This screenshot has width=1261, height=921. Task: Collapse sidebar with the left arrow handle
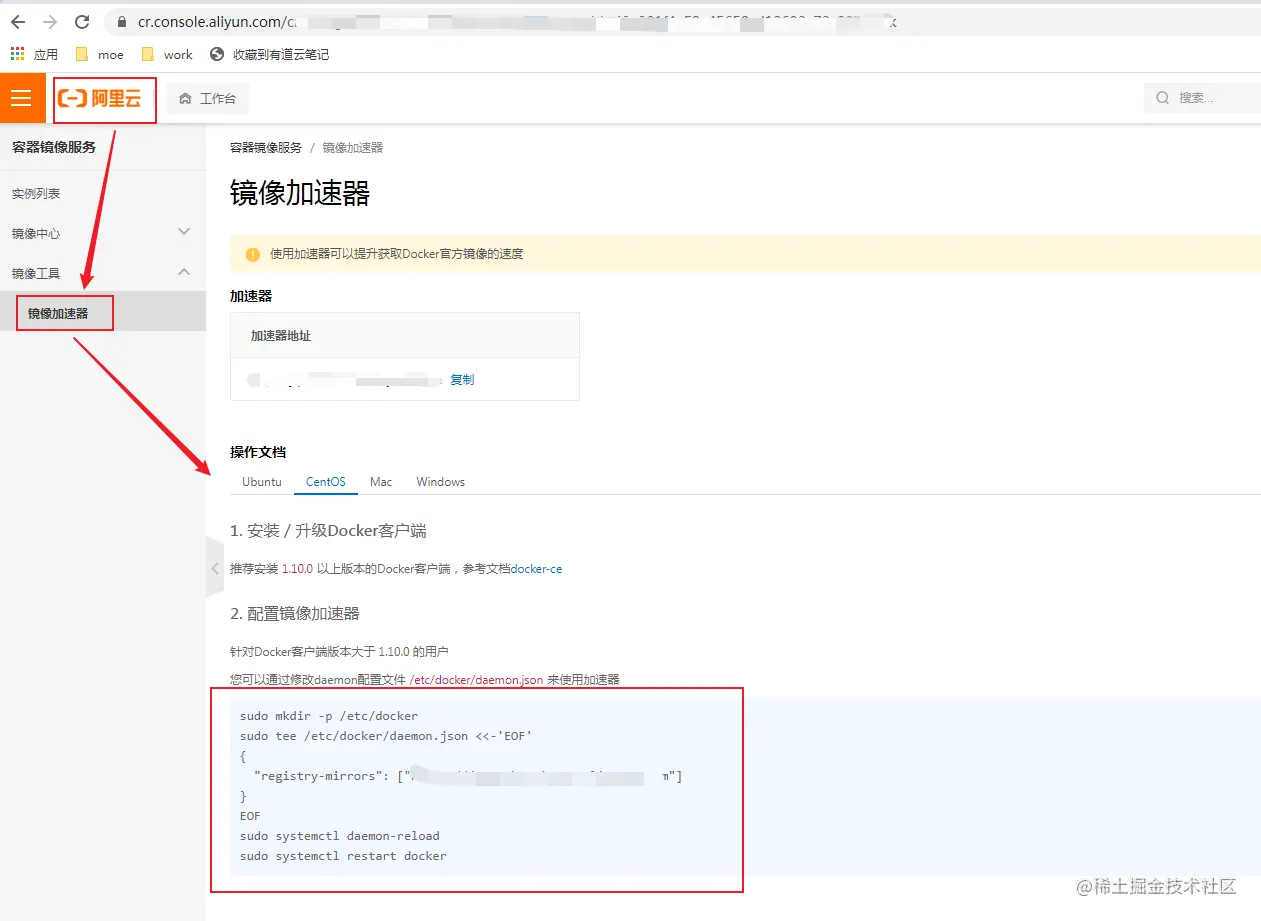214,567
